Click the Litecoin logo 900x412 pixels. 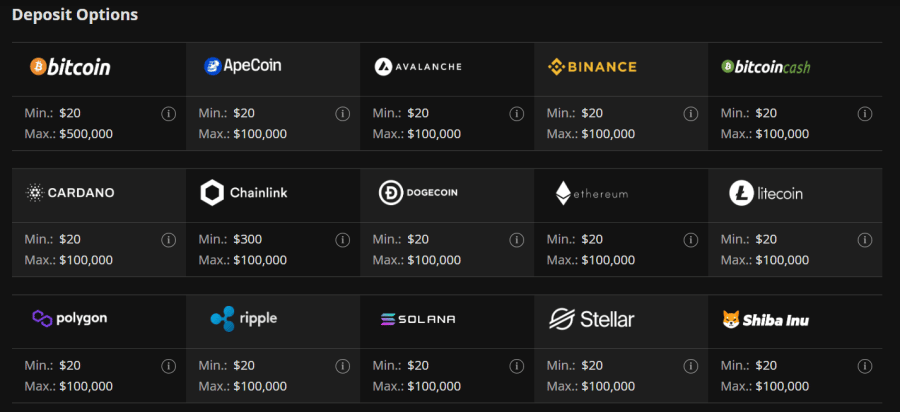pos(766,193)
